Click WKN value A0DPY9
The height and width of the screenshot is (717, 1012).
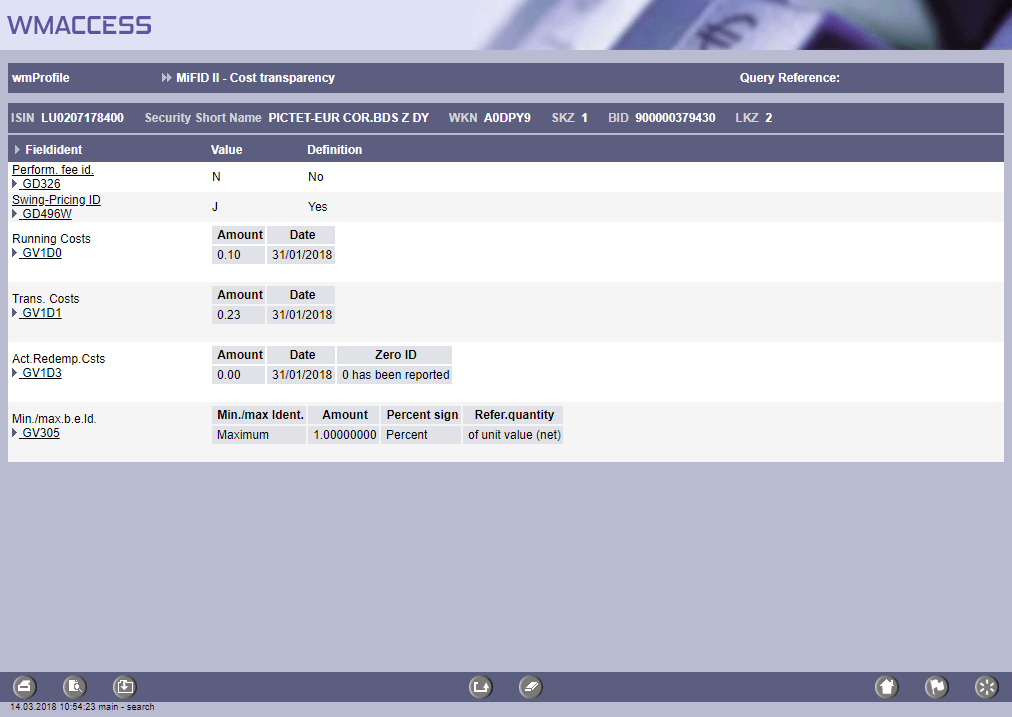coord(507,118)
